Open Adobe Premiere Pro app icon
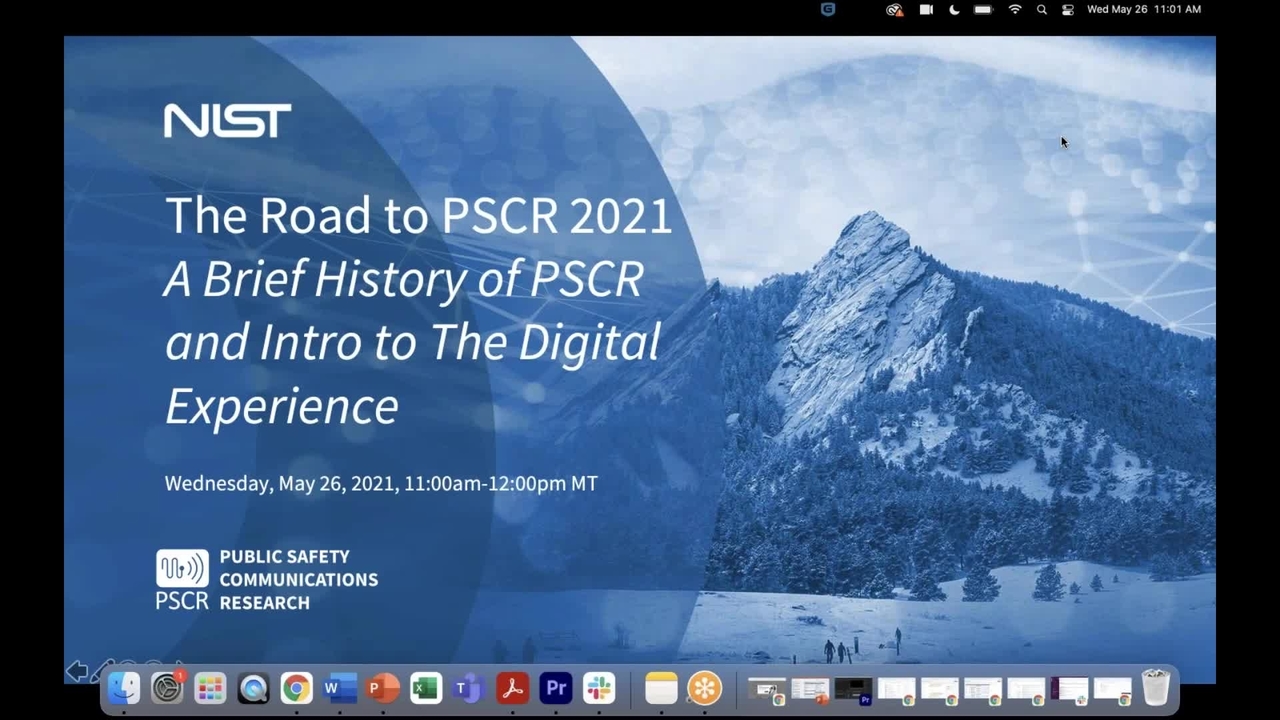 coord(556,688)
